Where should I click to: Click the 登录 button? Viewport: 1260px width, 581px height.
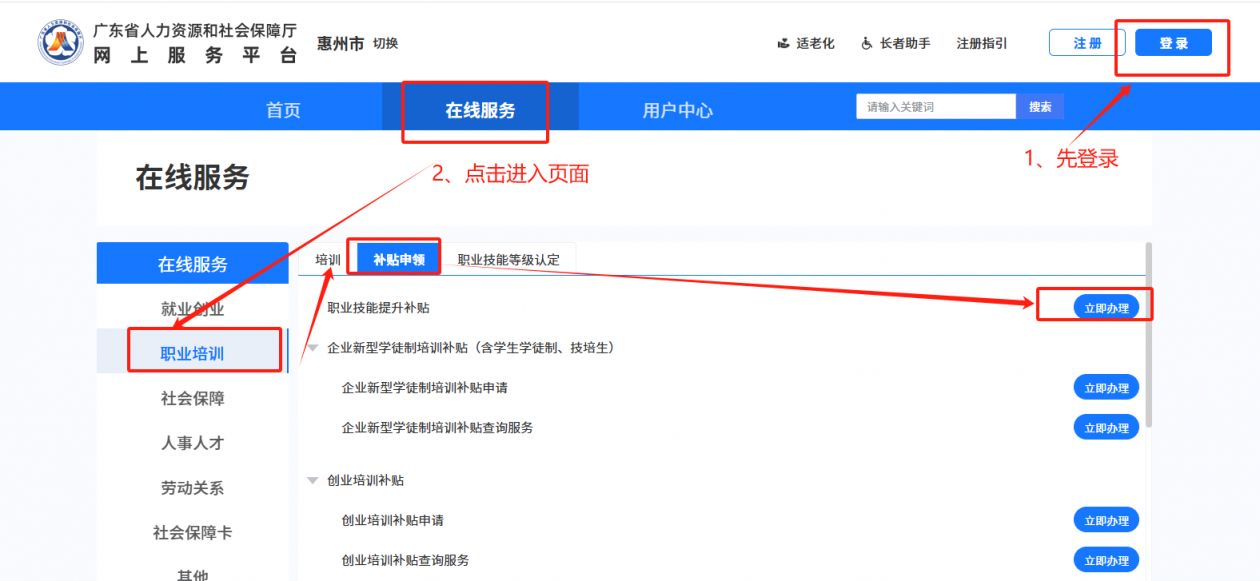click(1173, 43)
